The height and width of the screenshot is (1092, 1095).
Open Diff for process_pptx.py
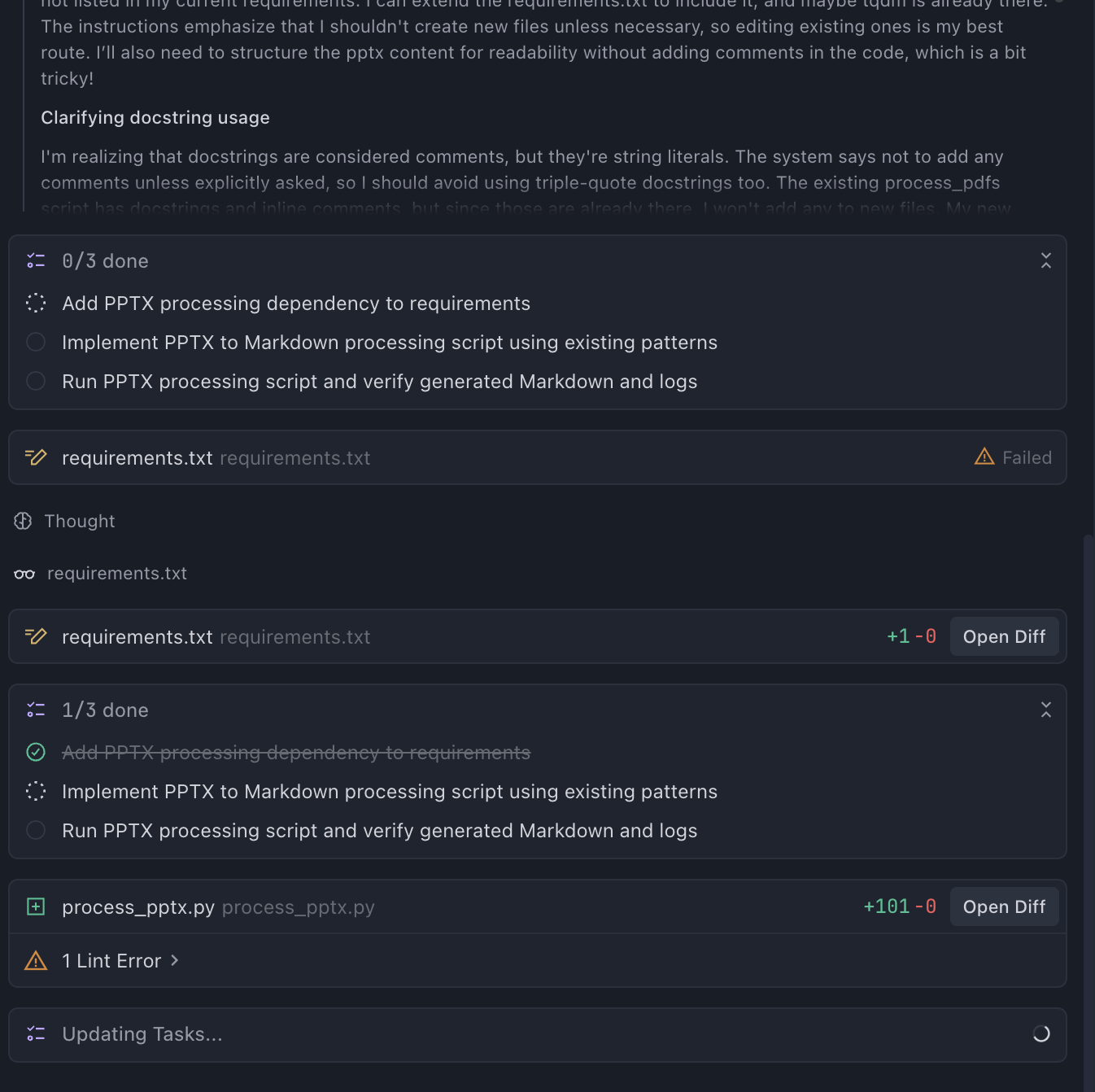[1004, 906]
